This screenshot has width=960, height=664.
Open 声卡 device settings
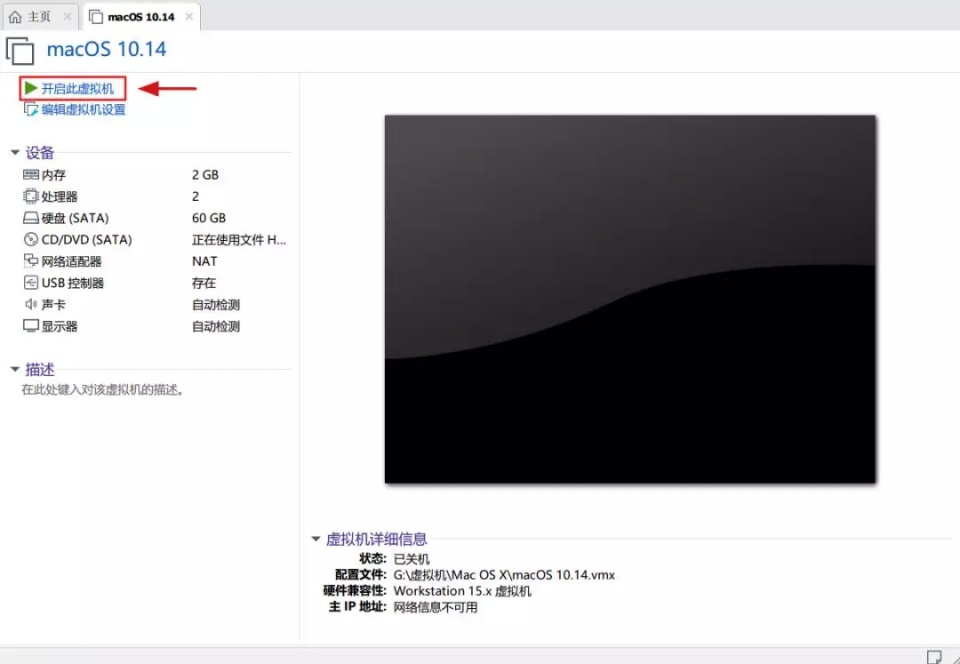pos(53,304)
